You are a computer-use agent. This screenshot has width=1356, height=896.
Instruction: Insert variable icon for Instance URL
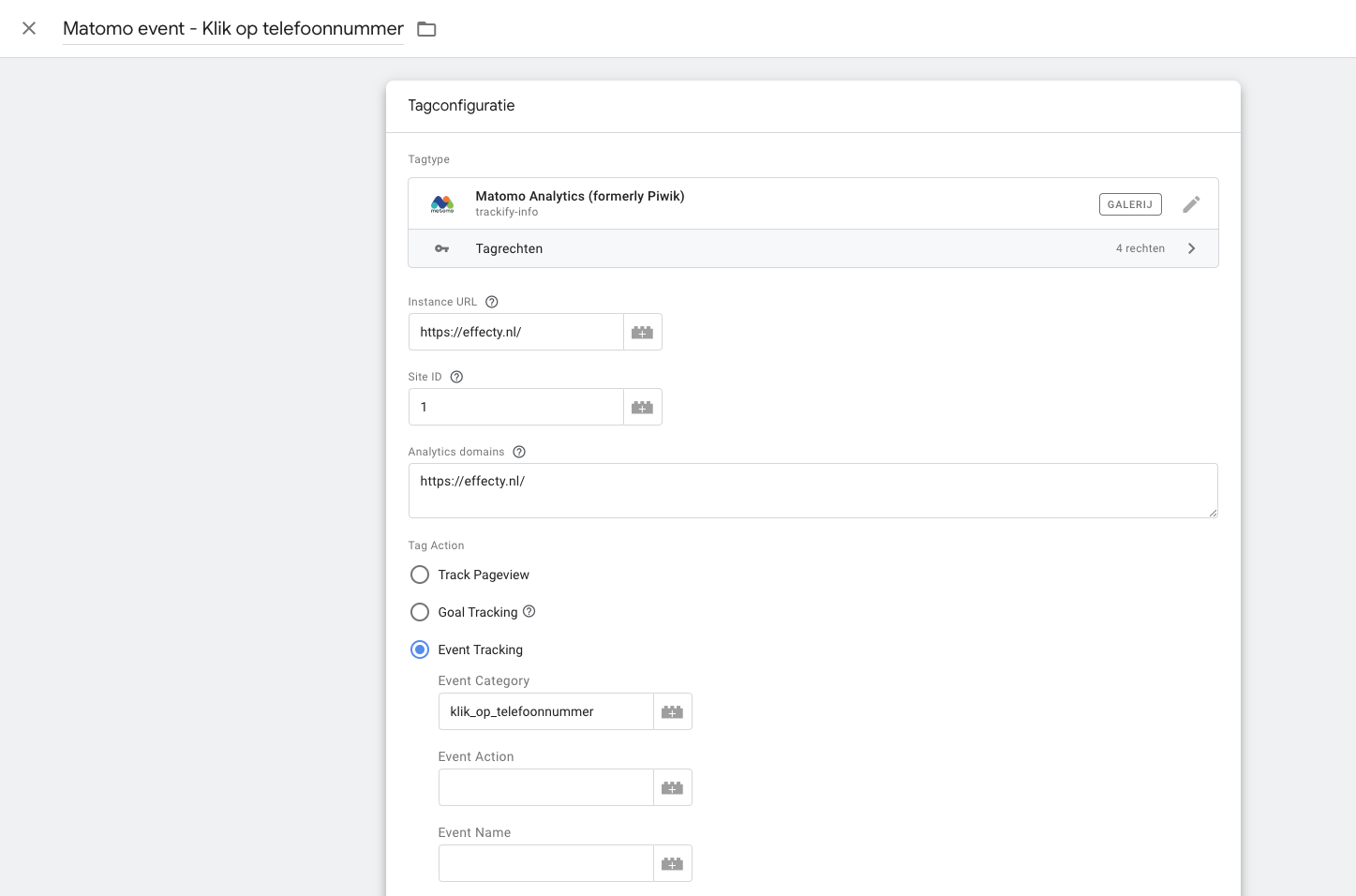click(643, 332)
